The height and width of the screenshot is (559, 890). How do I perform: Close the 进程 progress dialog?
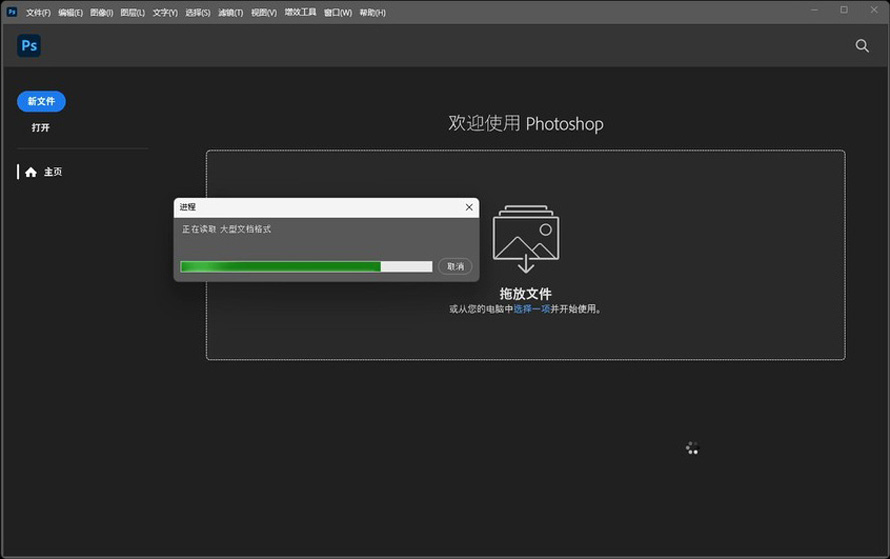click(469, 207)
